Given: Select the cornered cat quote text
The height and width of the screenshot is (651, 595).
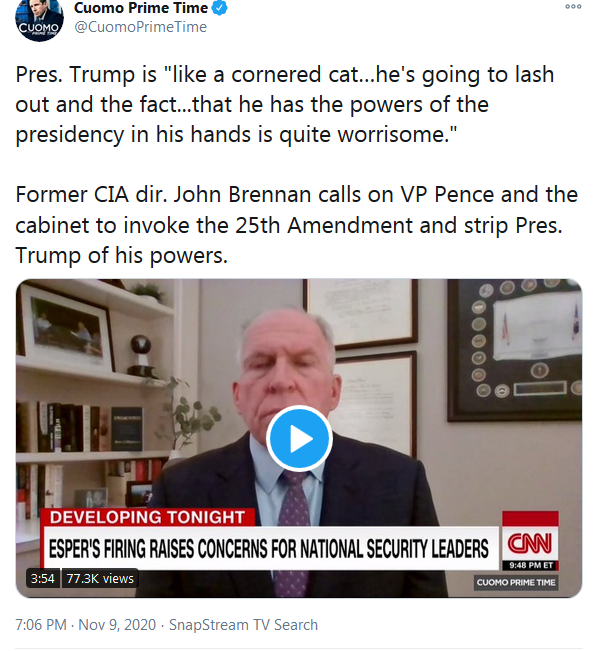Looking at the screenshot, I should (x=285, y=104).
